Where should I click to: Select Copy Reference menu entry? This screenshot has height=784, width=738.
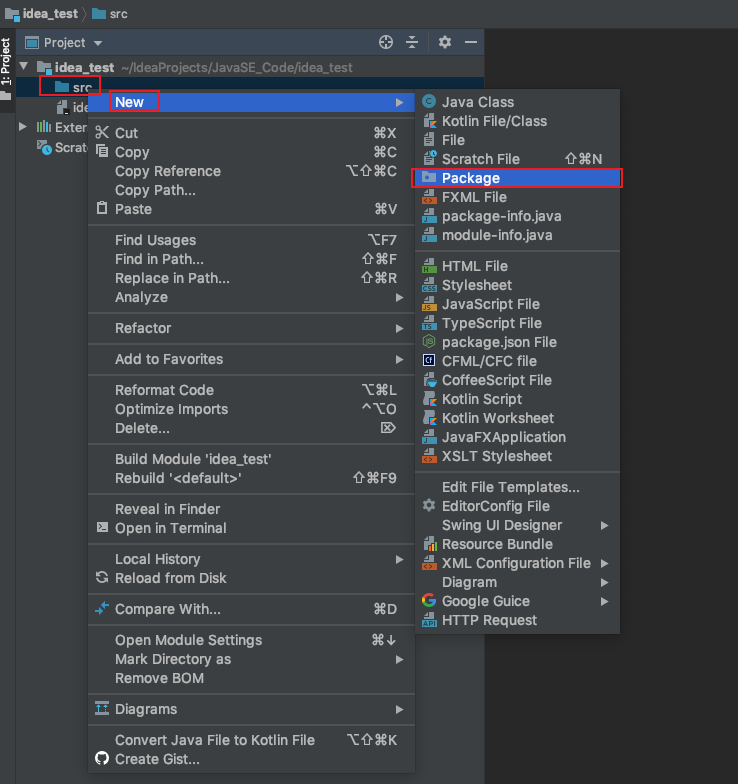251,171
